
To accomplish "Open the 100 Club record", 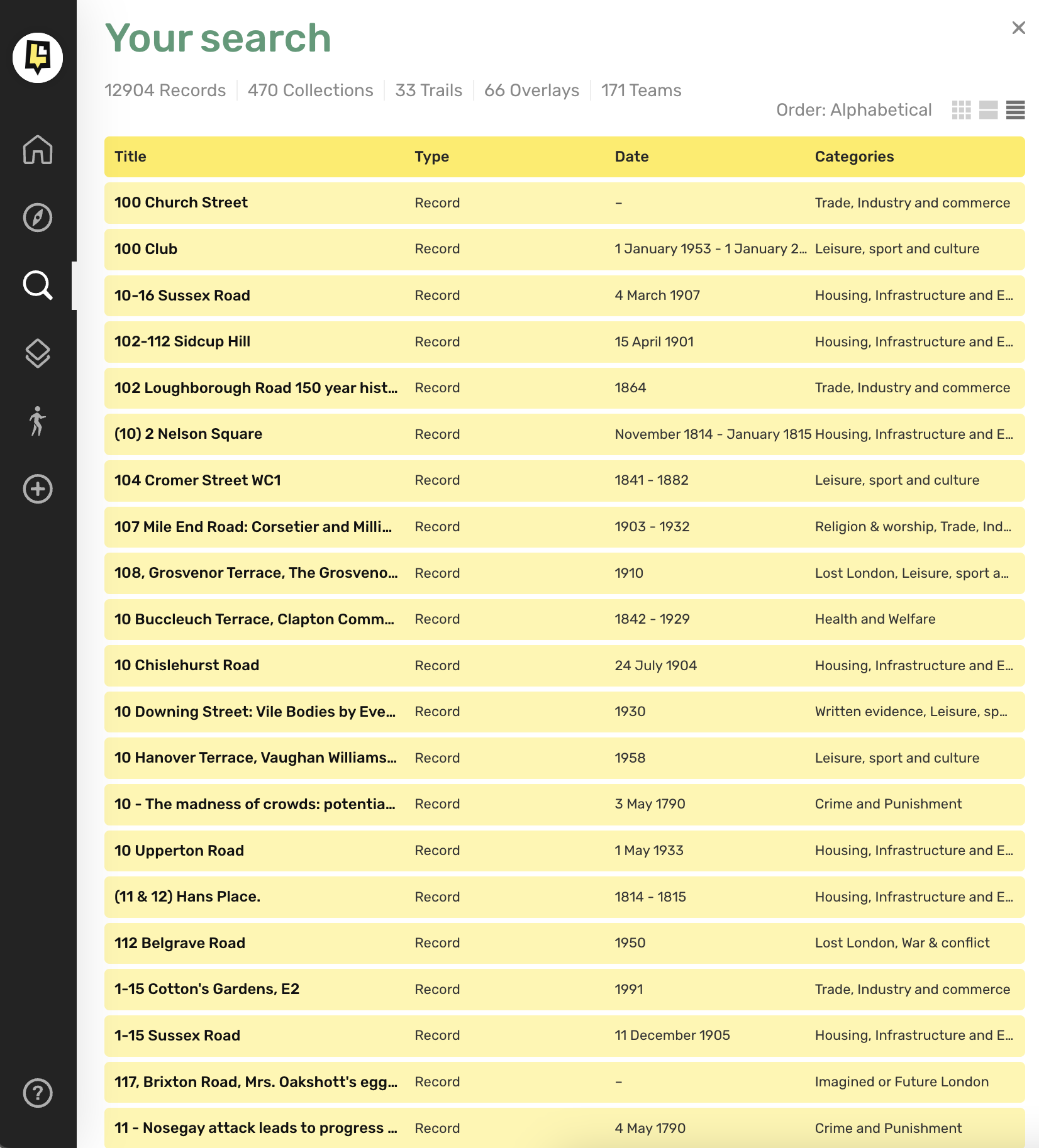I will tap(146, 249).
